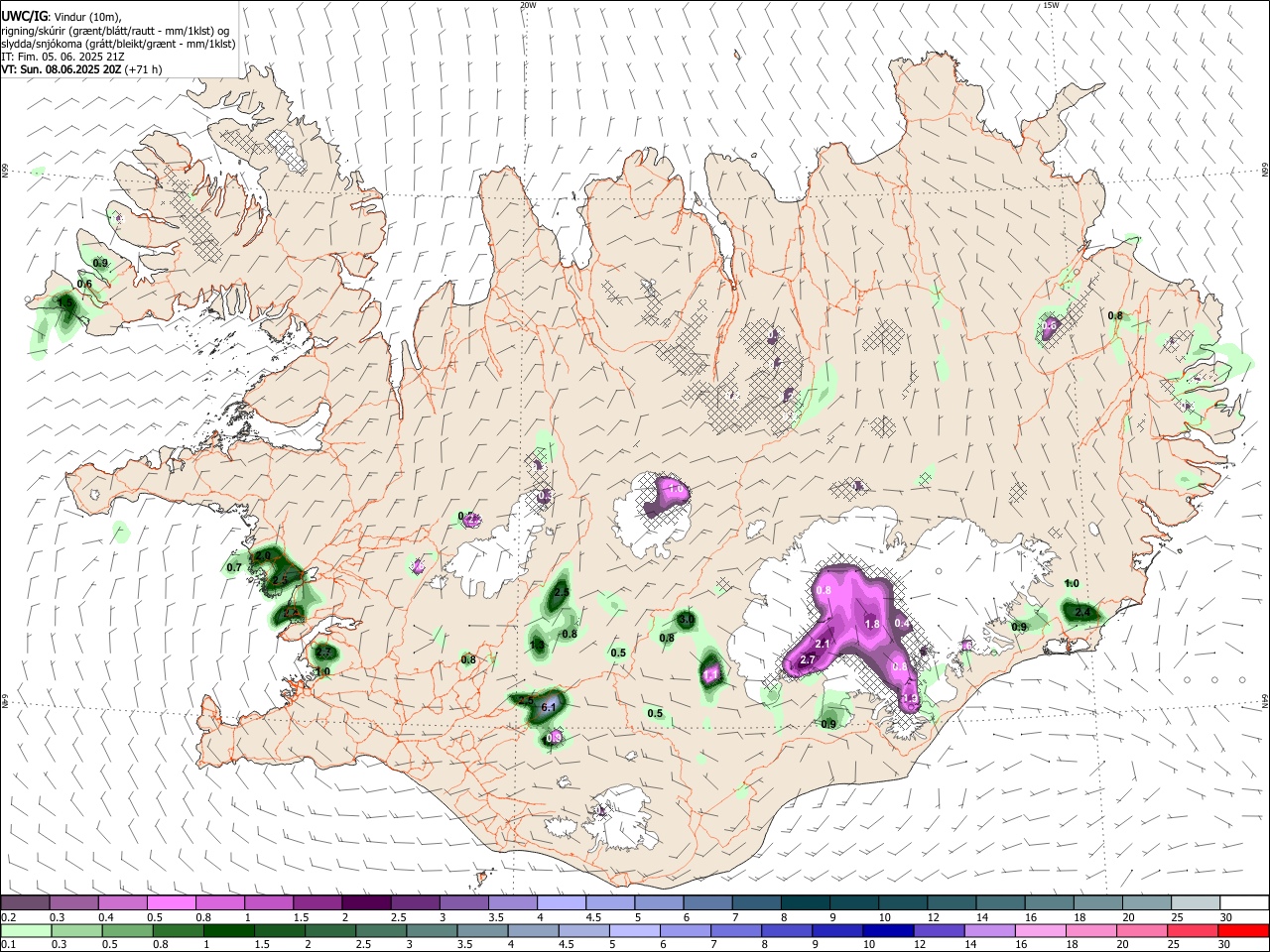Click the 2.2 rainfall value in the southwest
This screenshot has width=1270, height=952.
[x=322, y=653]
